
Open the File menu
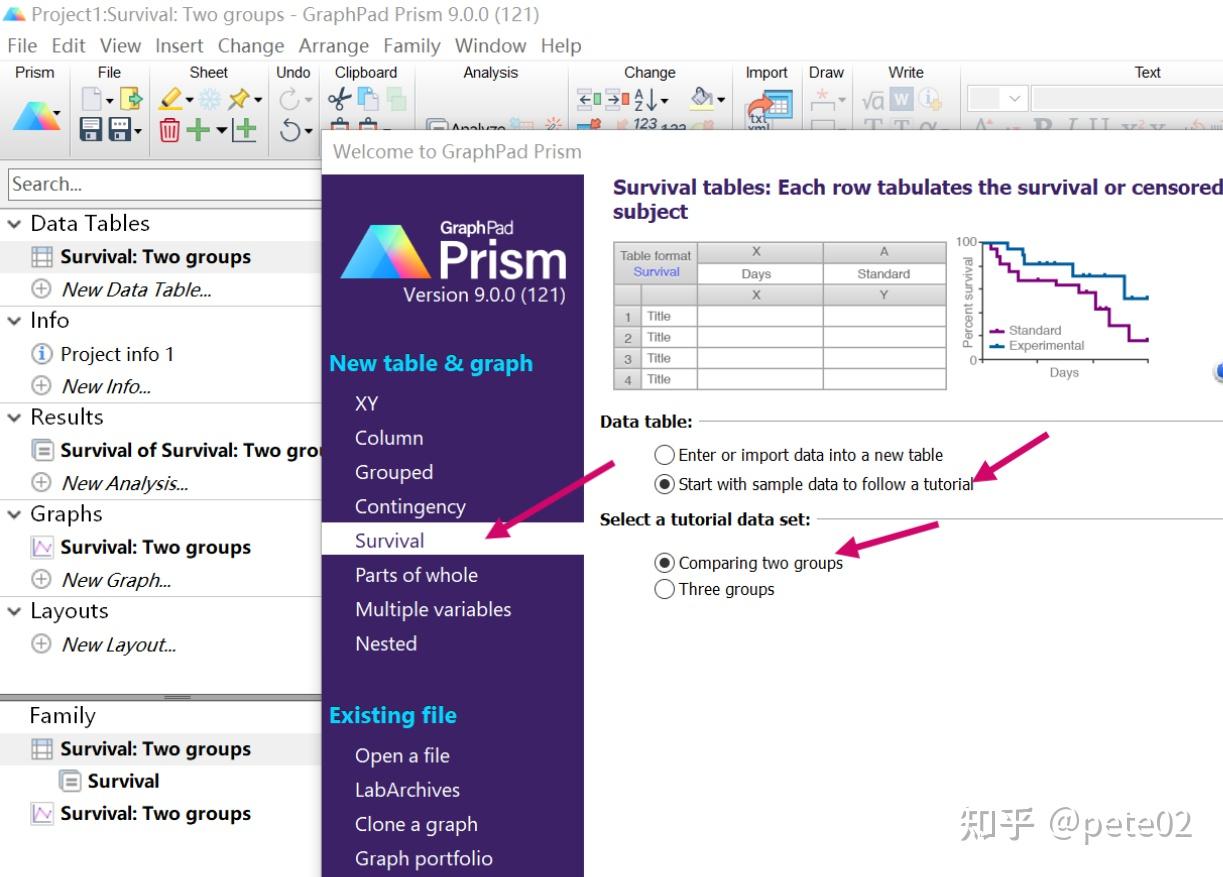tap(22, 46)
